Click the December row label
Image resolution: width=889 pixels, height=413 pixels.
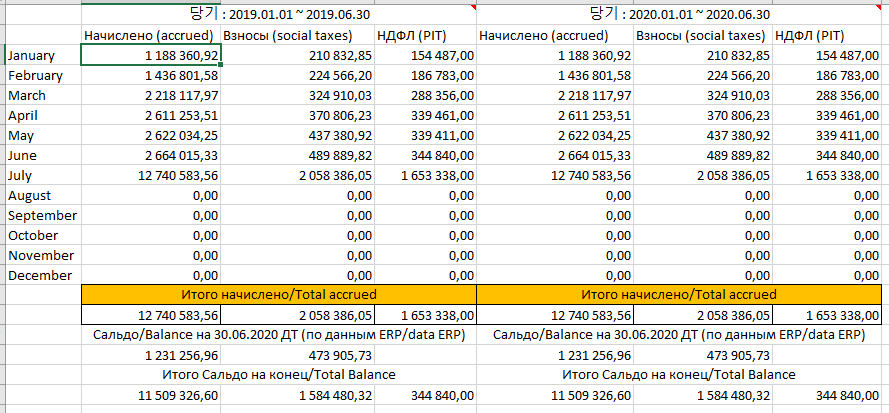[x=40, y=275]
